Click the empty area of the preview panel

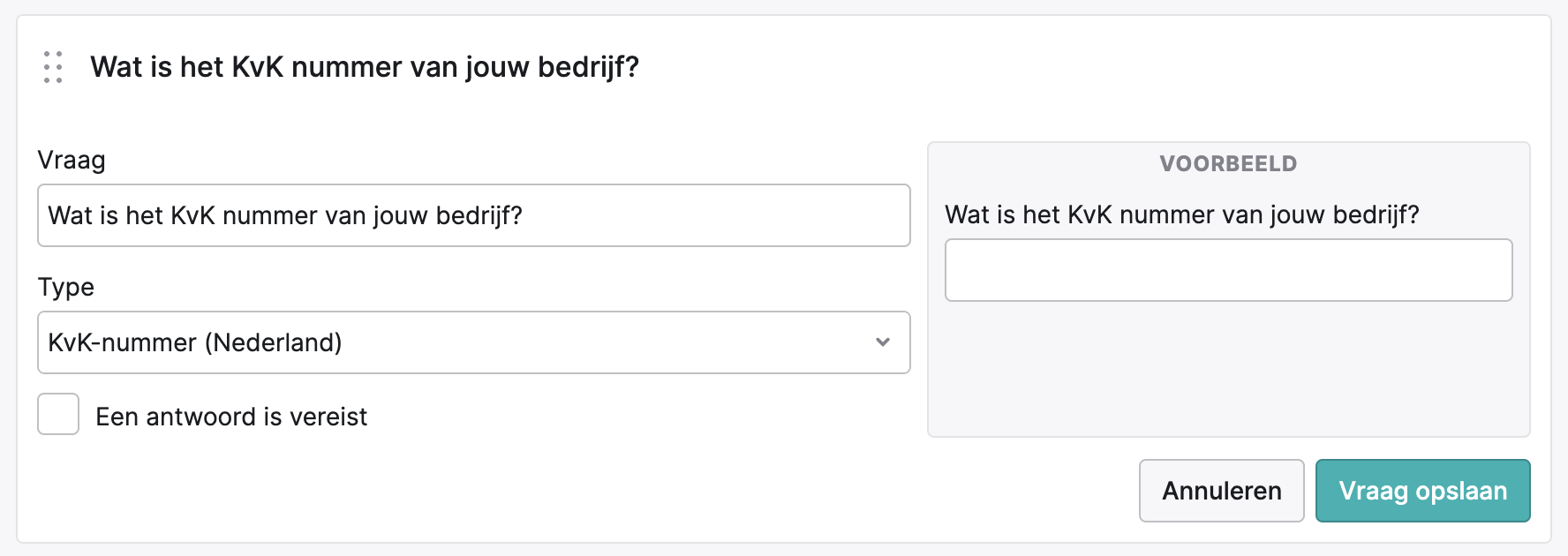tap(1228, 369)
